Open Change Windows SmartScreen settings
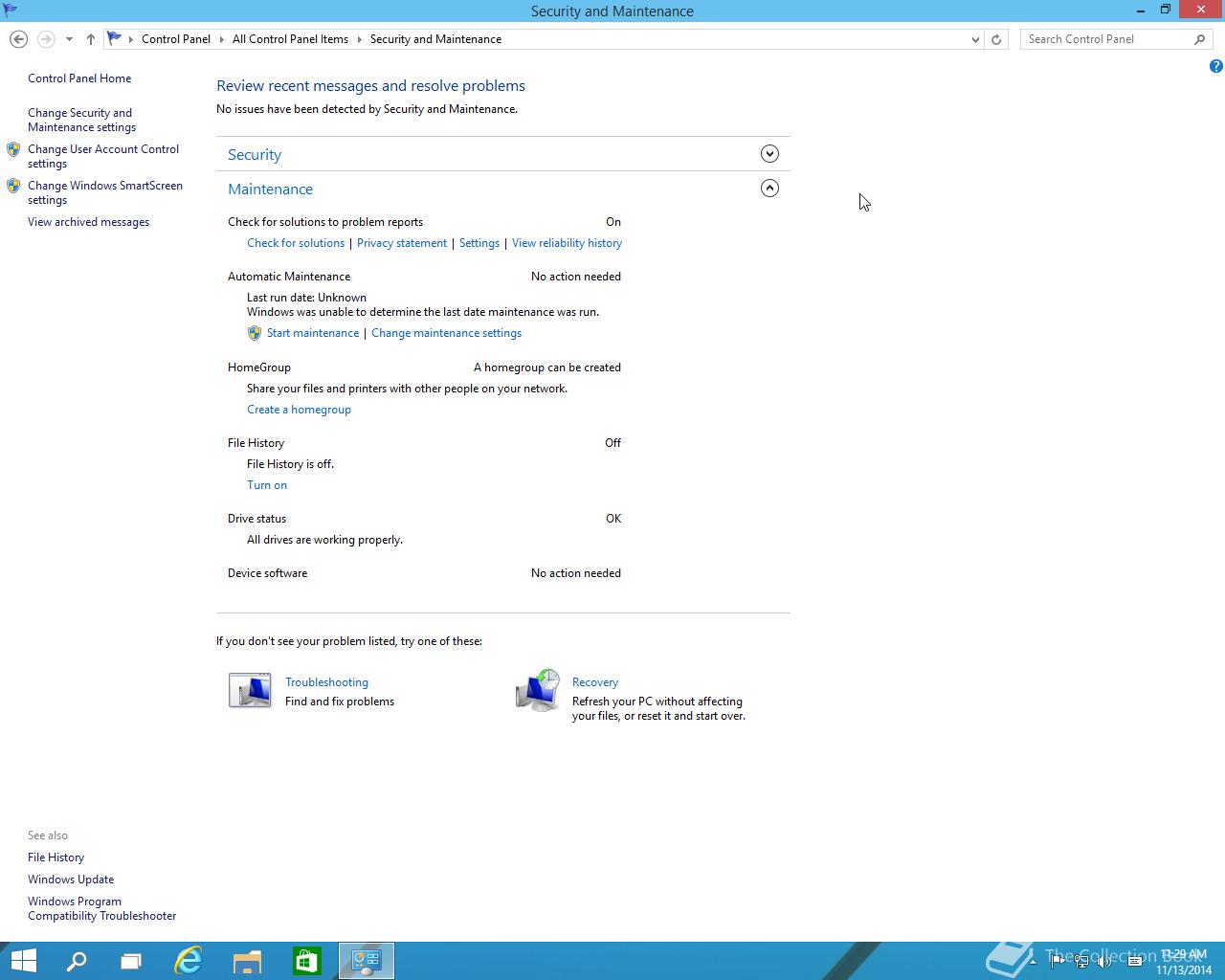1225x980 pixels. click(x=105, y=192)
